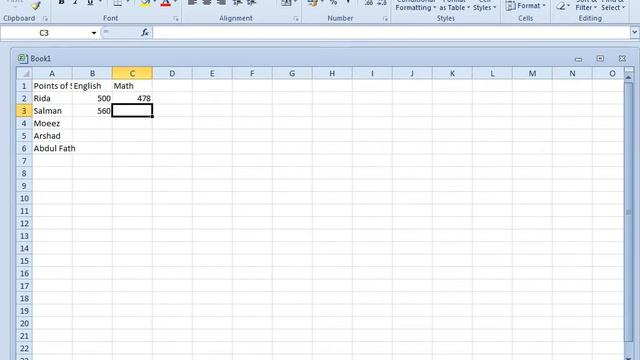640x360 pixels.
Task: Select the cell containing Abdul Fath
Action: 52,149
